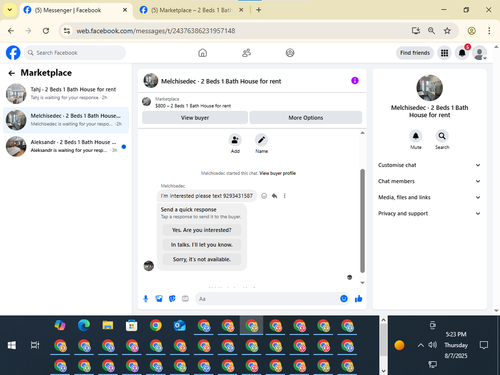
Task: Open the Facebook menu grid icon
Action: tap(444, 53)
